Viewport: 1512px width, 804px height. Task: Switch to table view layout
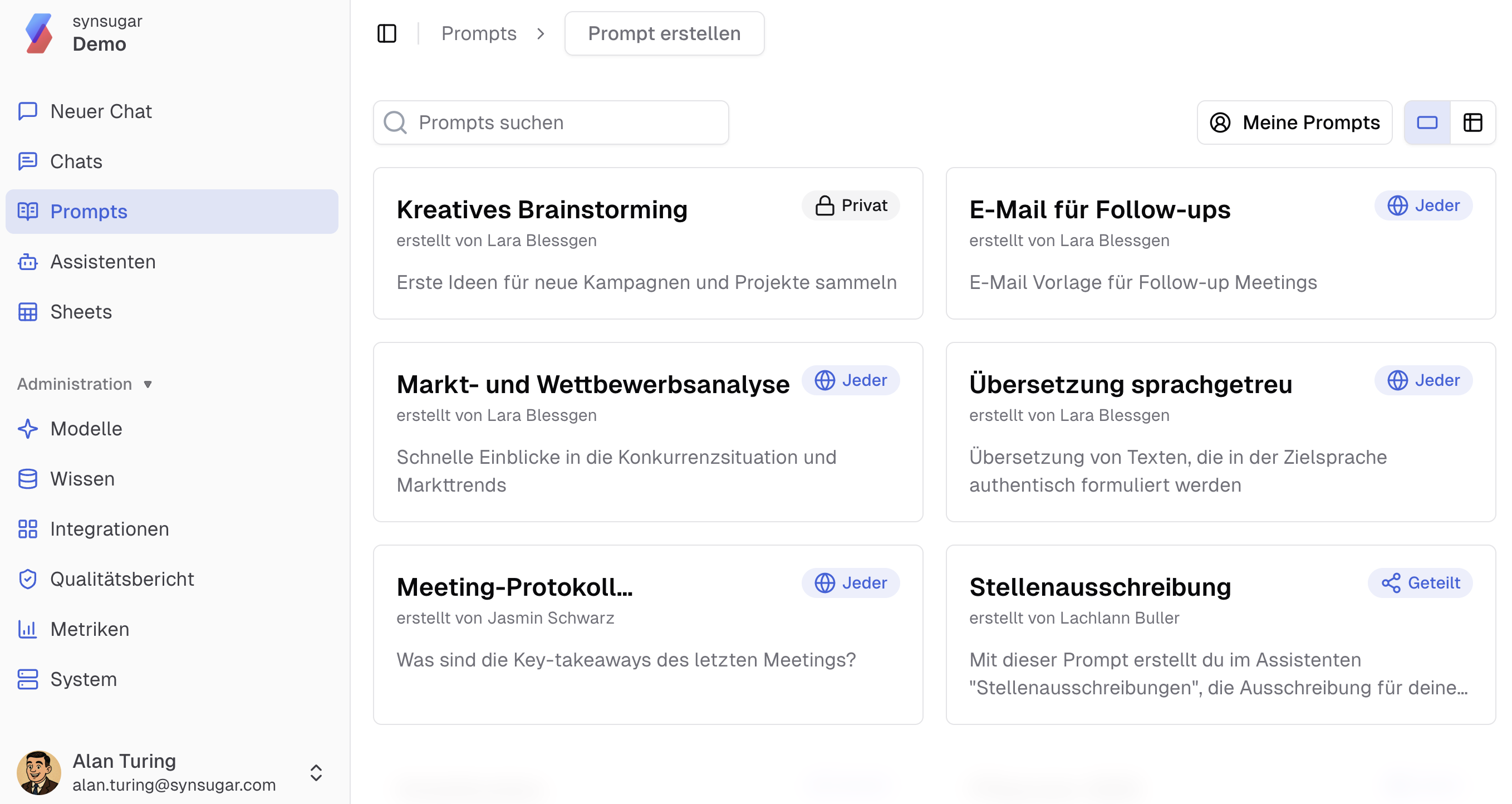click(x=1472, y=122)
